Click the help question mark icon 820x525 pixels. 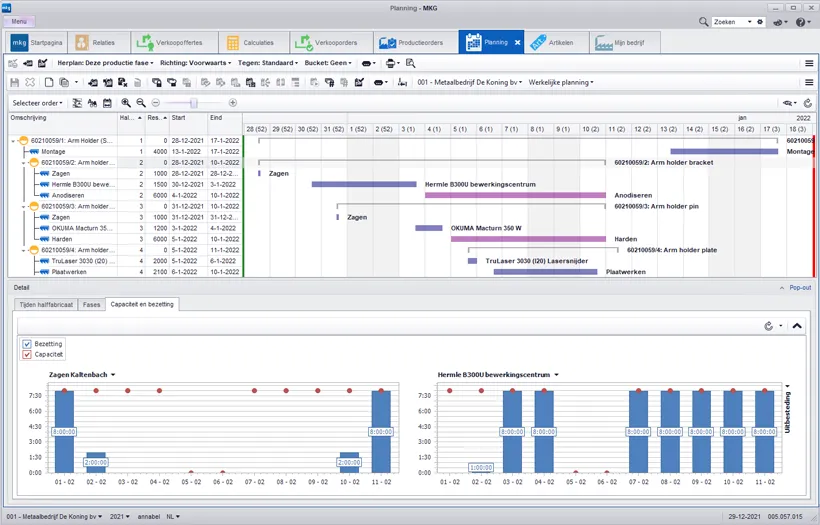[x=801, y=22]
